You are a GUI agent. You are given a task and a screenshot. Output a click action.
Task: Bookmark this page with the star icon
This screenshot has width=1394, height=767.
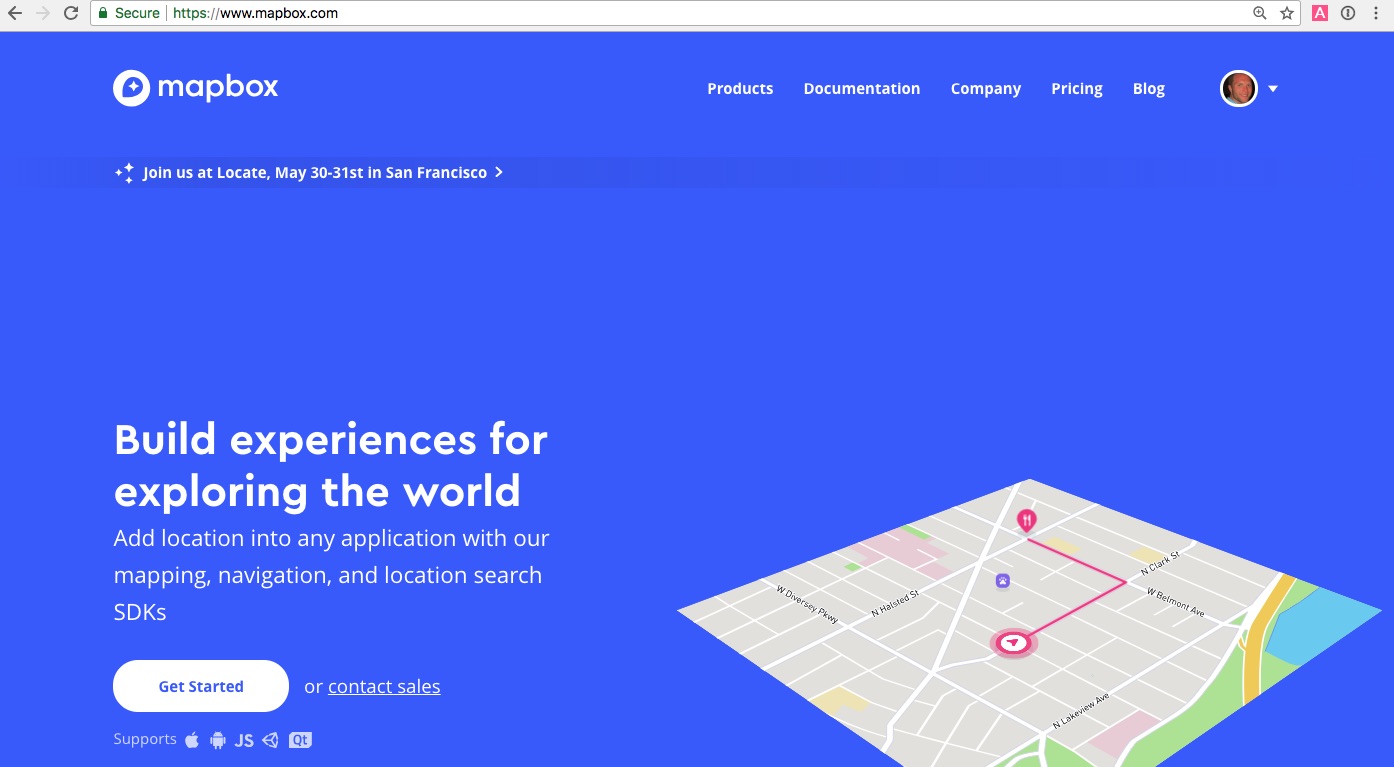[1287, 13]
